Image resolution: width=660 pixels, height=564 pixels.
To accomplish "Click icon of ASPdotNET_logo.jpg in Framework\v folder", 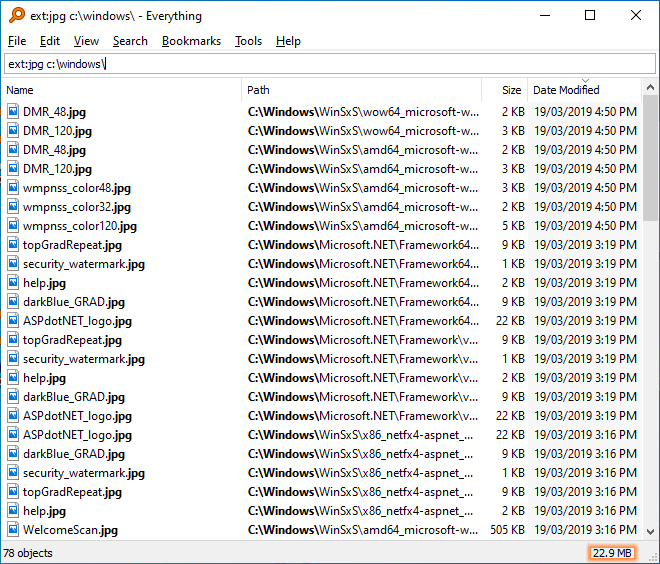I will [x=13, y=415].
